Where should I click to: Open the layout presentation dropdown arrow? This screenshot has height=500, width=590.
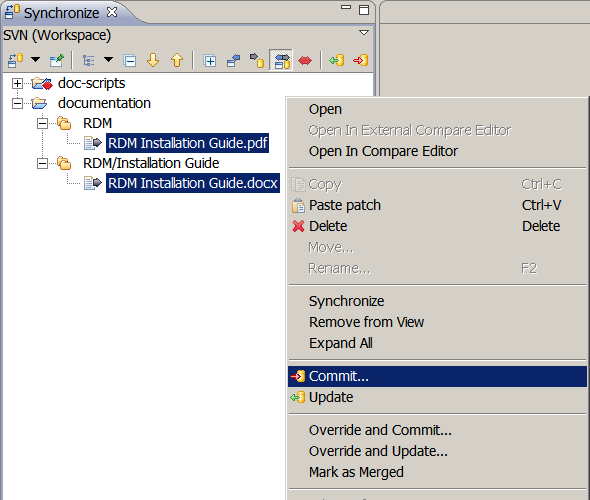108,59
